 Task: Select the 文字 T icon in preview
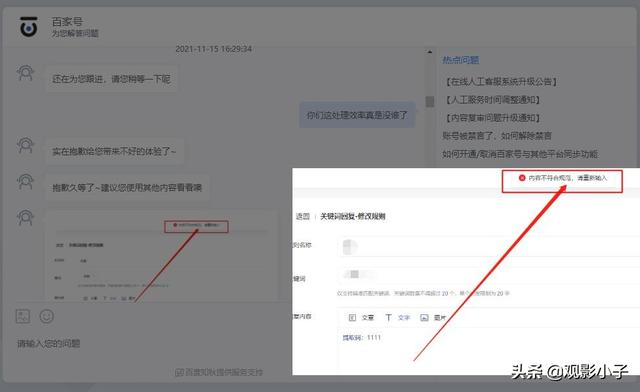388,317
